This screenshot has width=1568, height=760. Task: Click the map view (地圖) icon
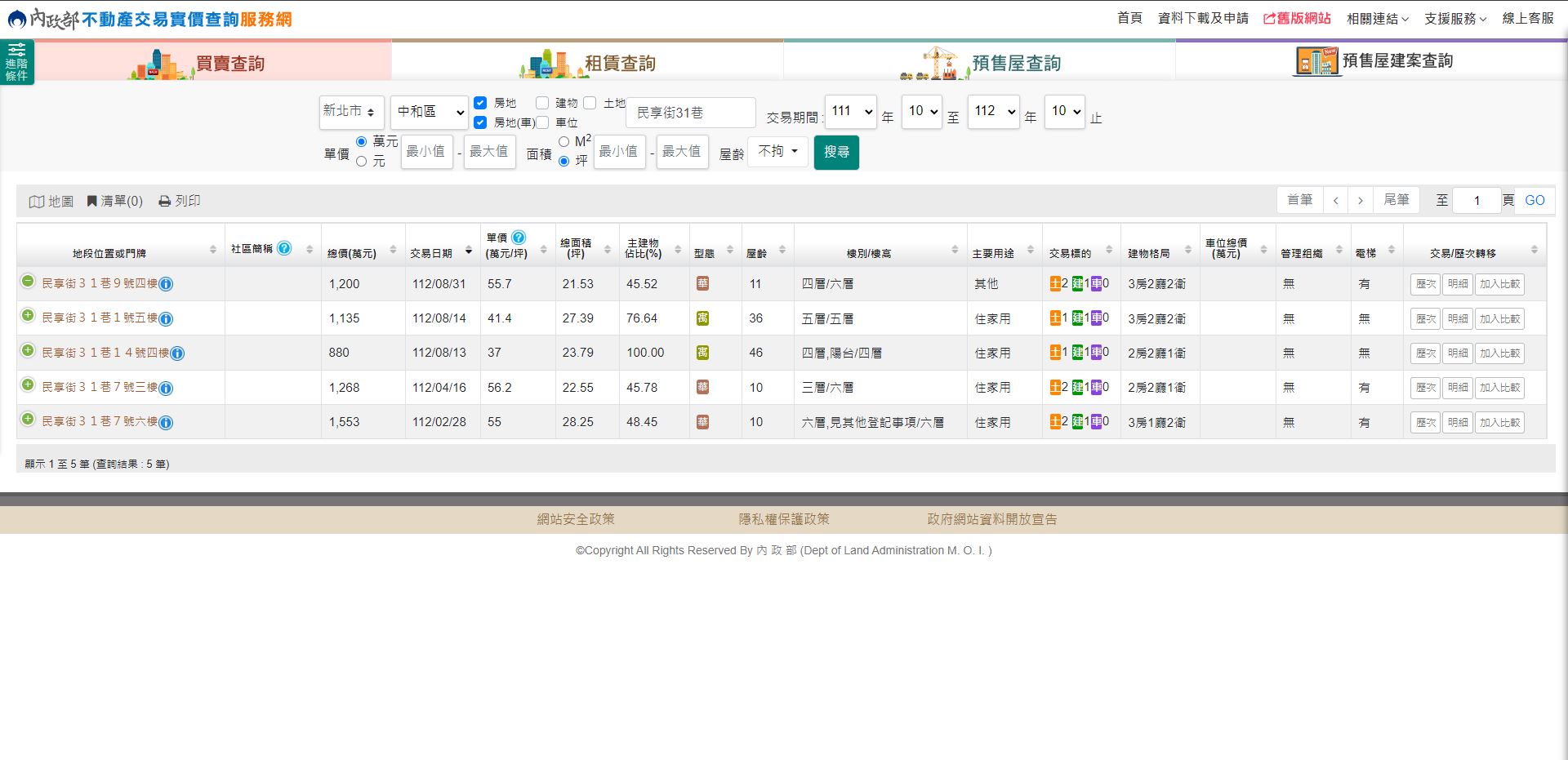(37, 202)
